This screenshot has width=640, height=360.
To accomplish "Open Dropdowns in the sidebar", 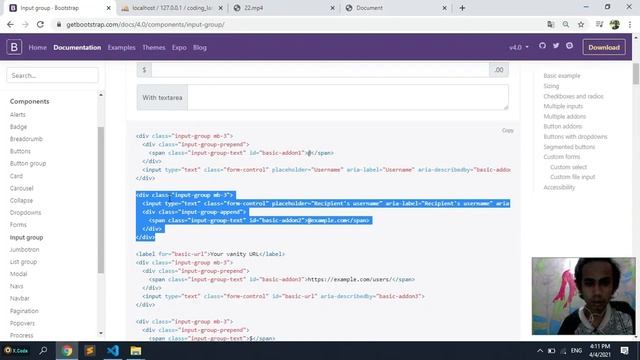I will [x=25, y=212].
